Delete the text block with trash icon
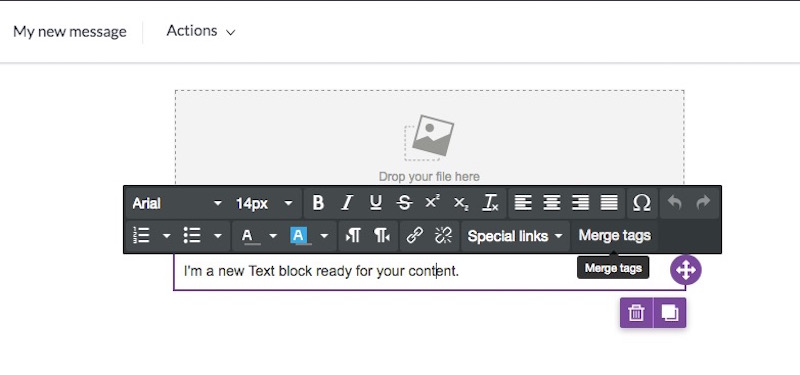The width and height of the screenshot is (800, 375). [x=636, y=313]
